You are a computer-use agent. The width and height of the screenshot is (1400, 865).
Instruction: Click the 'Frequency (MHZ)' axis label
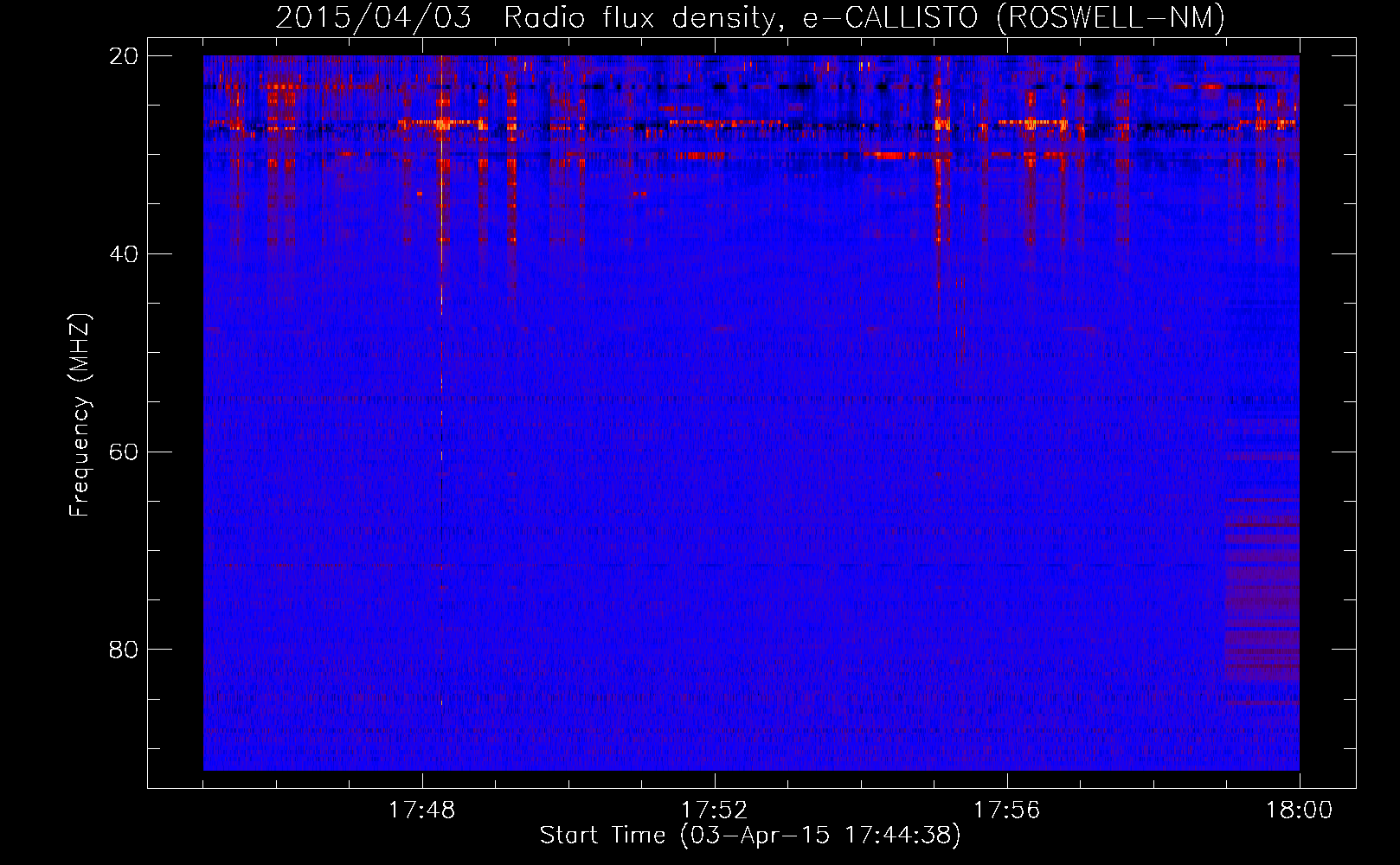[80, 415]
